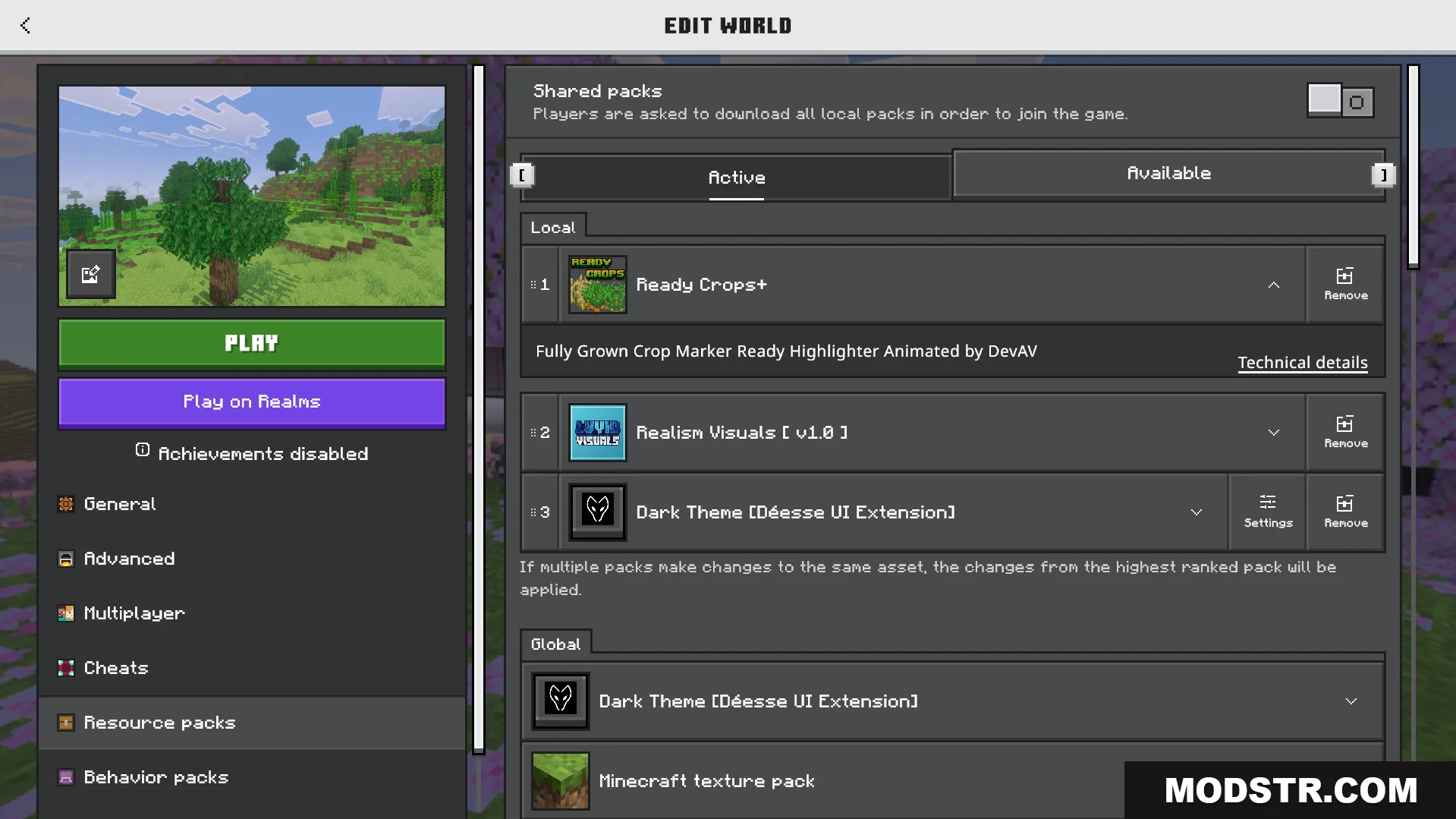
Task: Click the Fully Grown Crop Marker description
Action: click(786, 351)
